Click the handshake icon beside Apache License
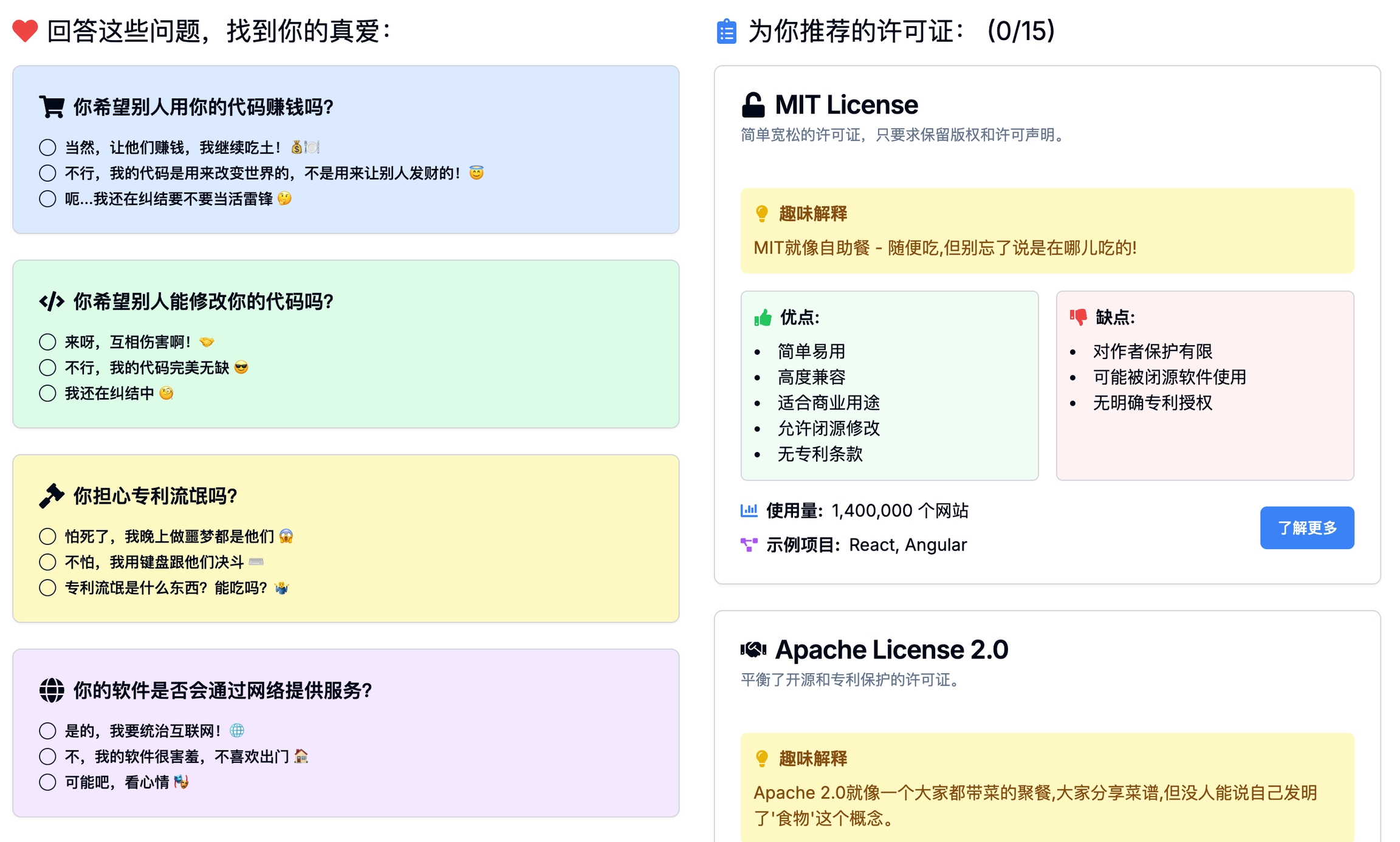1400x842 pixels. [x=753, y=649]
